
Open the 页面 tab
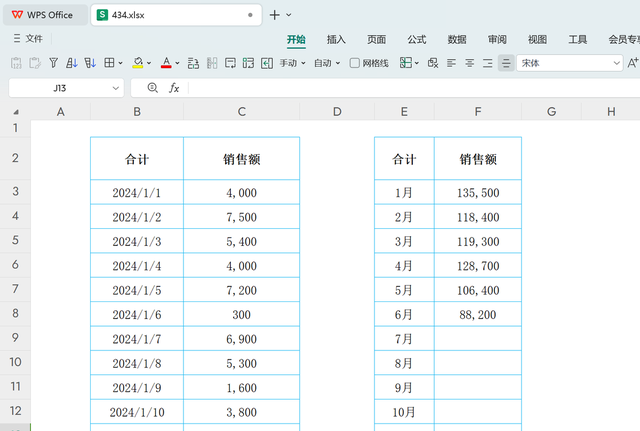pyautogui.click(x=376, y=39)
